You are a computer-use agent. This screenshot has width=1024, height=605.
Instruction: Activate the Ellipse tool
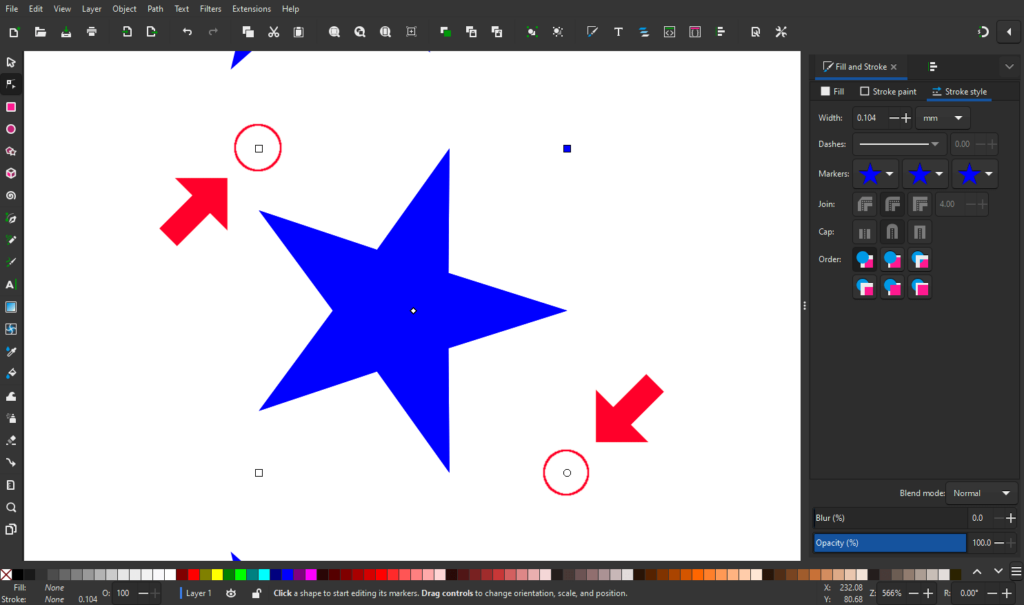pos(11,129)
